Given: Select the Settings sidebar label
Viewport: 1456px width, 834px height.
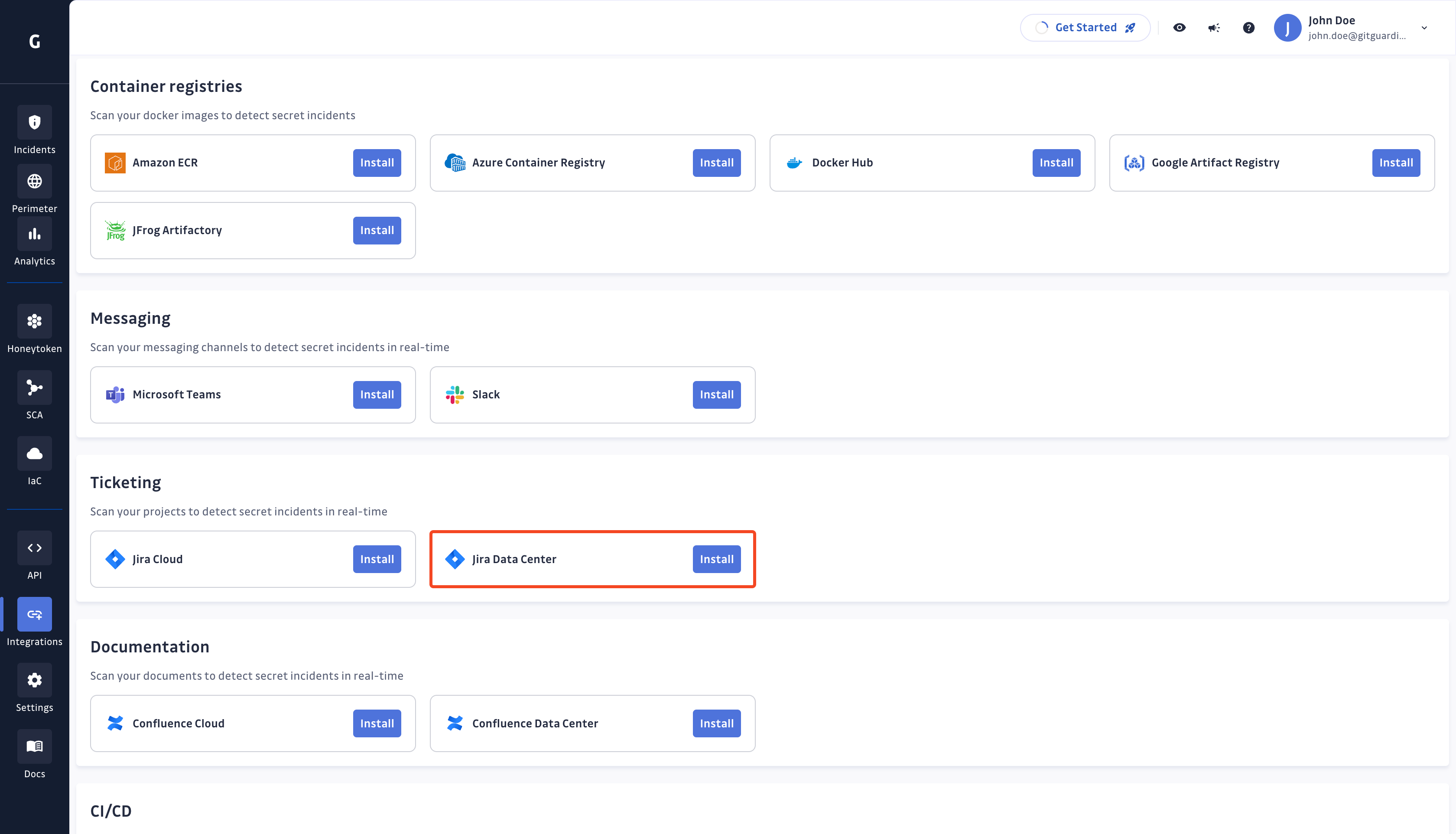Looking at the screenshot, I should click(34, 707).
